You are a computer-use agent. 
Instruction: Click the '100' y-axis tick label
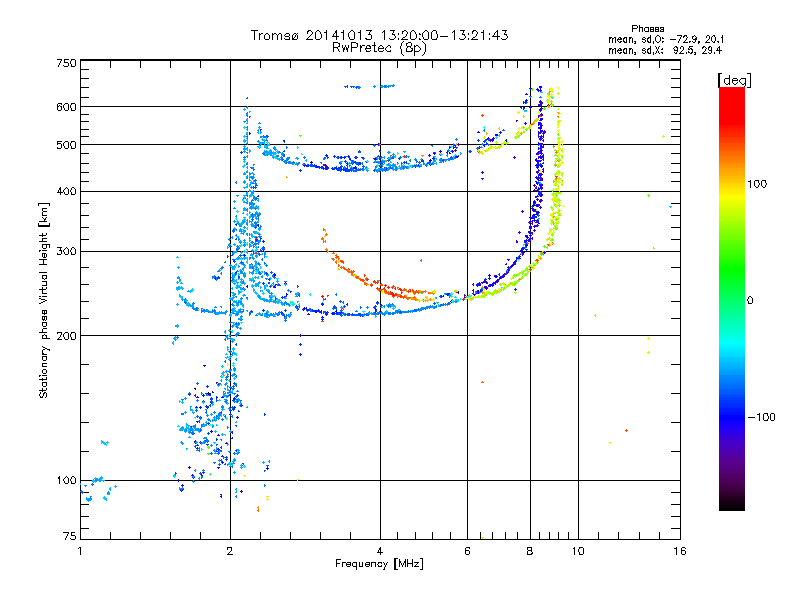[67, 480]
